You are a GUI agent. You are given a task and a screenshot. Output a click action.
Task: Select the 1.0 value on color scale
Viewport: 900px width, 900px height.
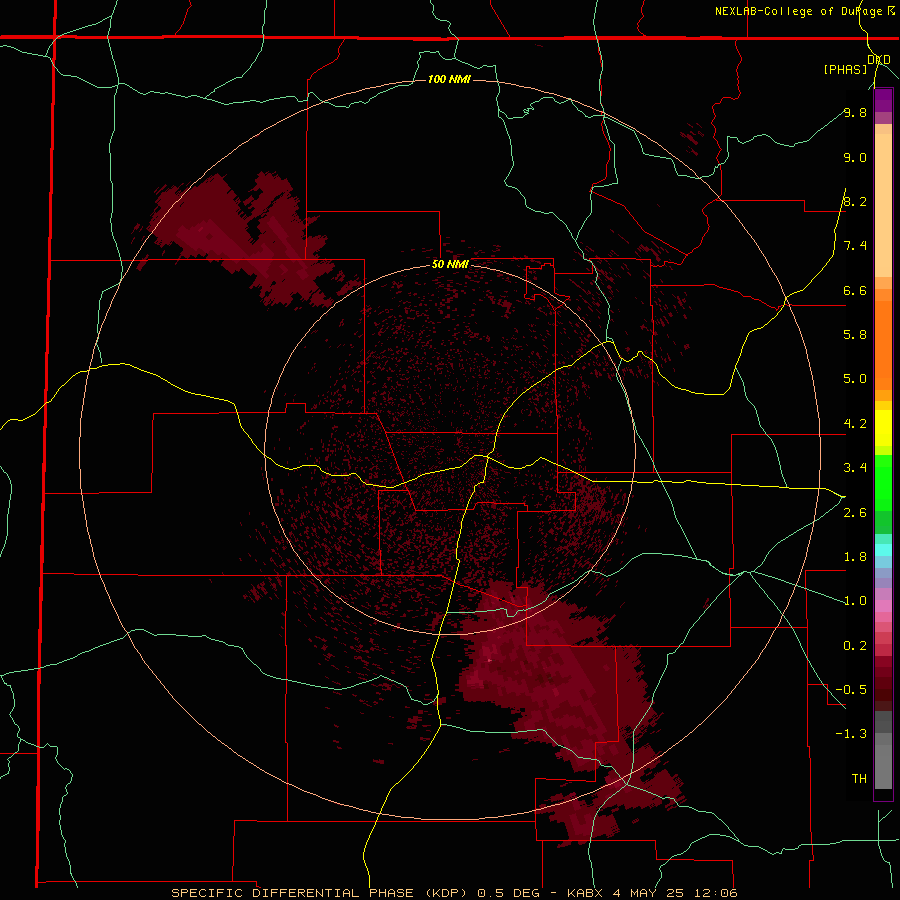click(x=855, y=601)
